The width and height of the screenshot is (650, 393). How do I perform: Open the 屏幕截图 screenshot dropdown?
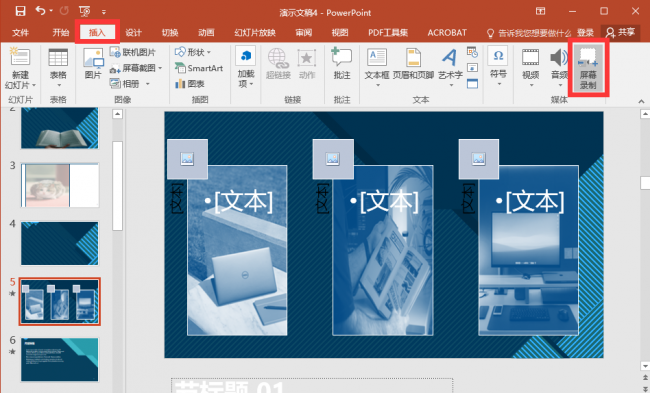[x=136, y=68]
